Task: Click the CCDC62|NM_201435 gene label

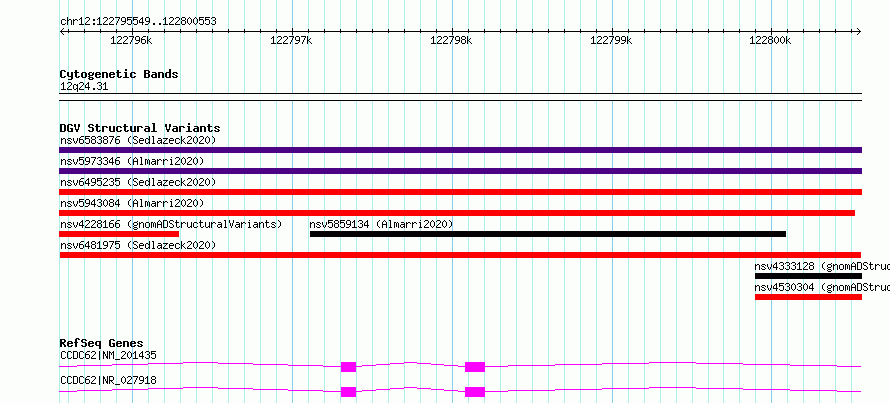Action: pos(108,356)
